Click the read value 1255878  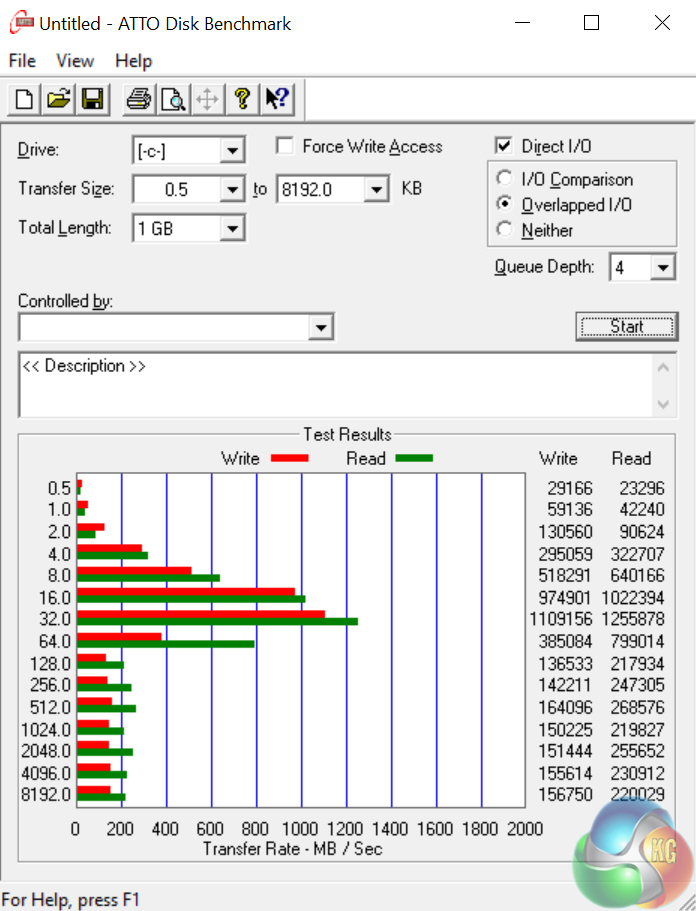(633, 619)
